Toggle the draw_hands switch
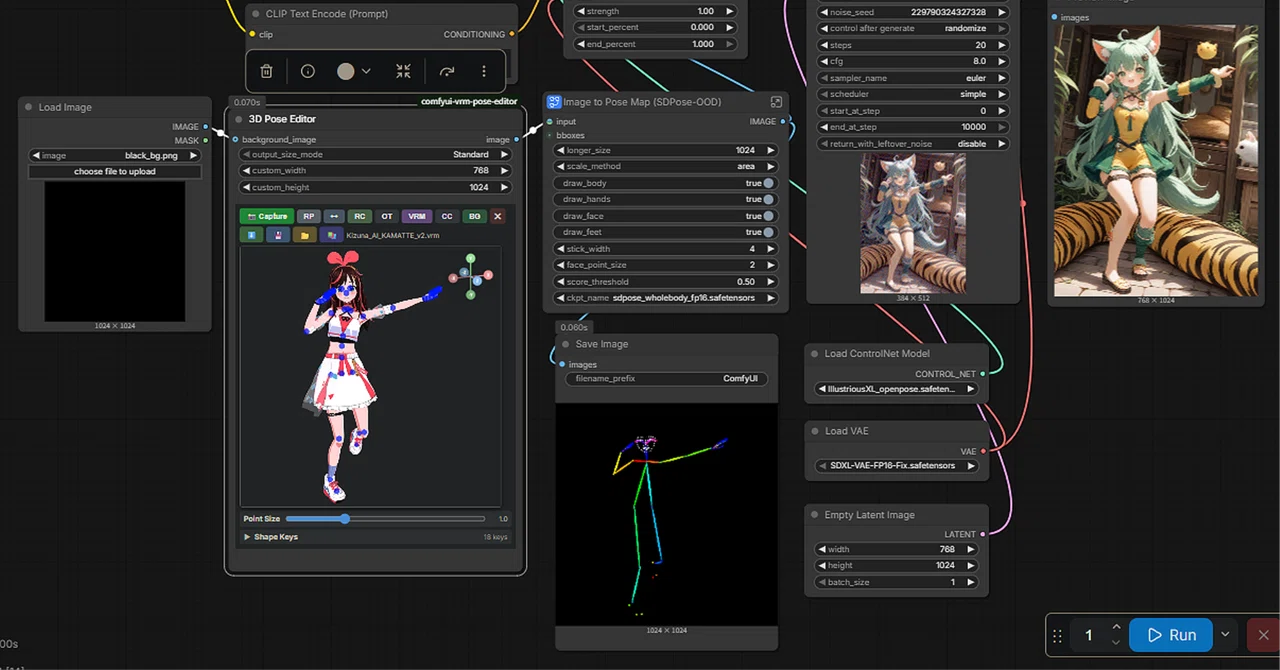The height and width of the screenshot is (670, 1280). [769, 199]
